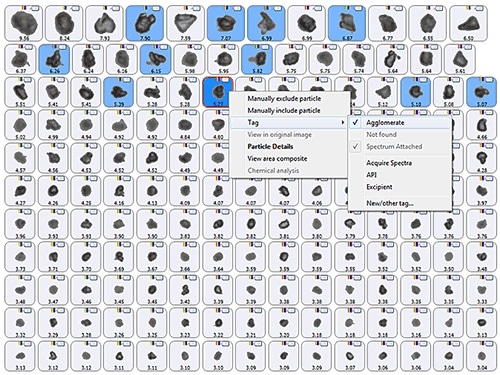
Task: Click the tag bubble icon on particle 7.59
Action: pos(197,8)
